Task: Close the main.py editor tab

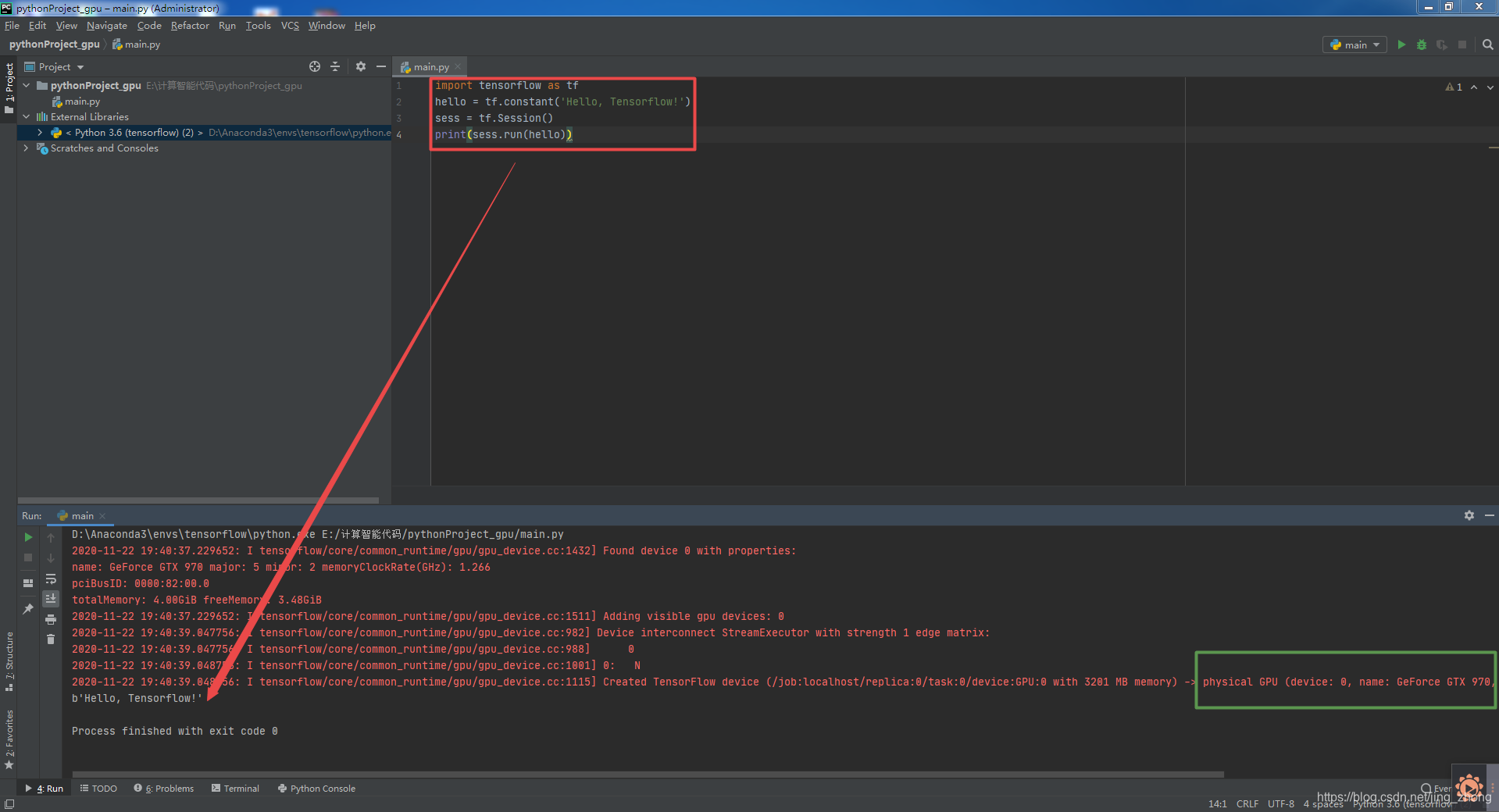Action: (x=458, y=67)
